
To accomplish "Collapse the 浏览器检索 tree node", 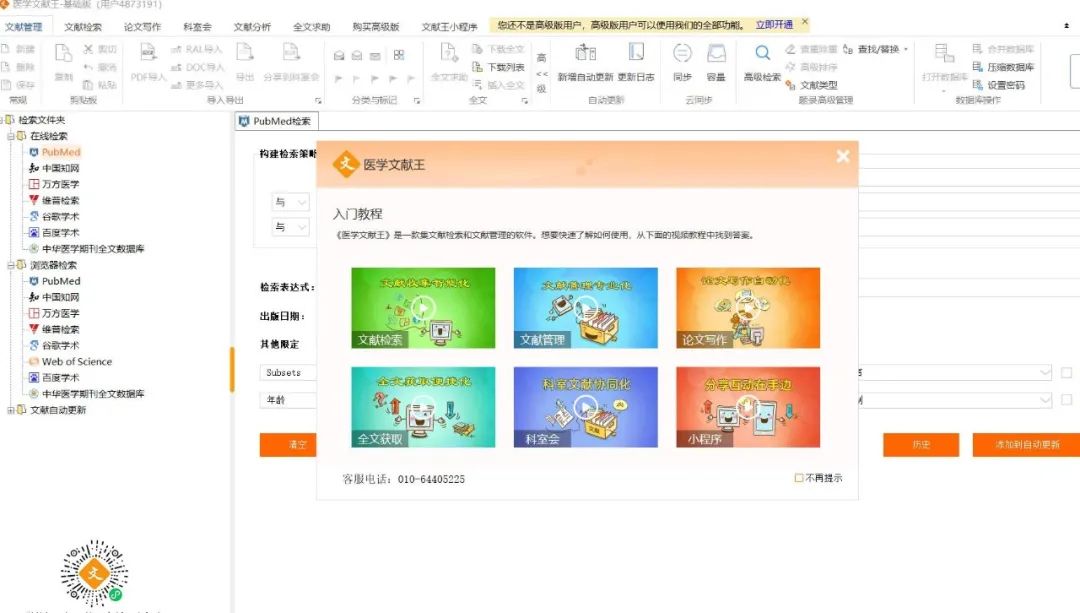I will pyautogui.click(x=10, y=265).
